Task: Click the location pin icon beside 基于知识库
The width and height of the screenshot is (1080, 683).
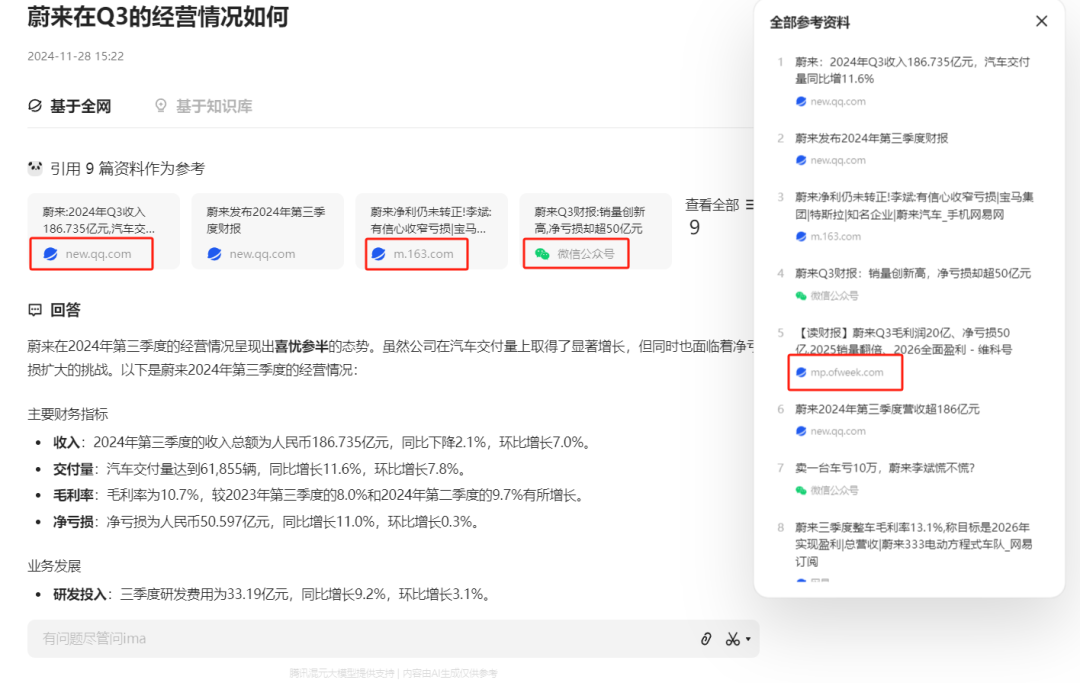Action: [161, 104]
